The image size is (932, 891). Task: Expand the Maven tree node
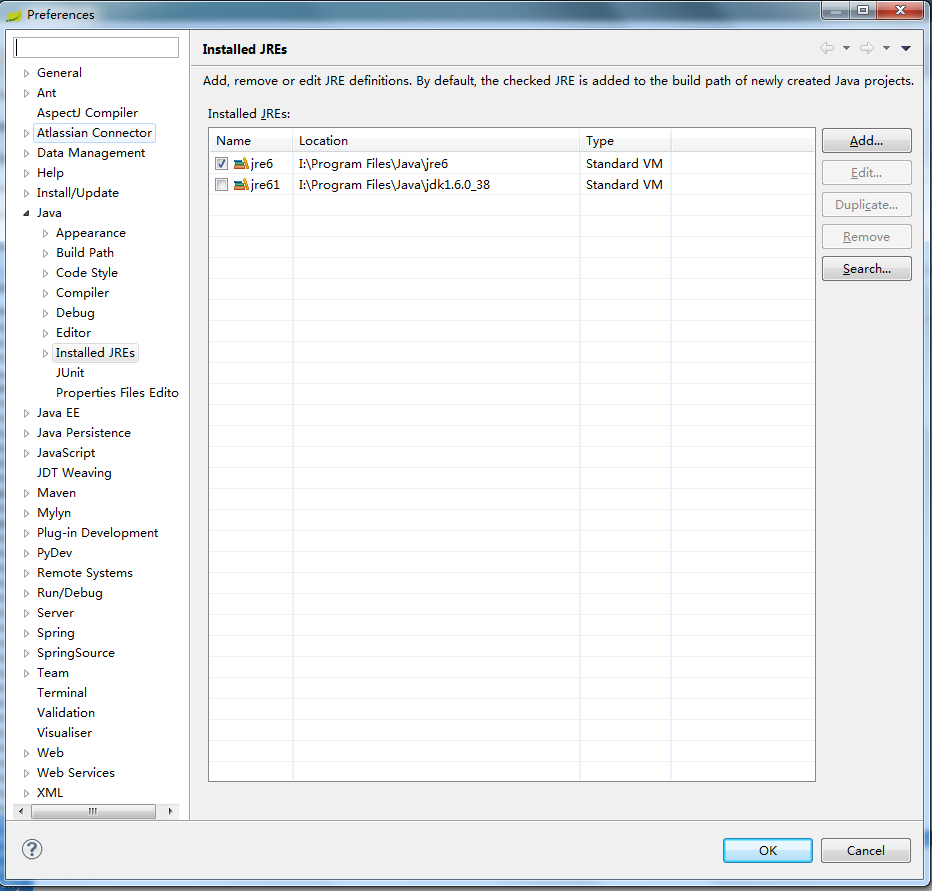[x=26, y=493]
